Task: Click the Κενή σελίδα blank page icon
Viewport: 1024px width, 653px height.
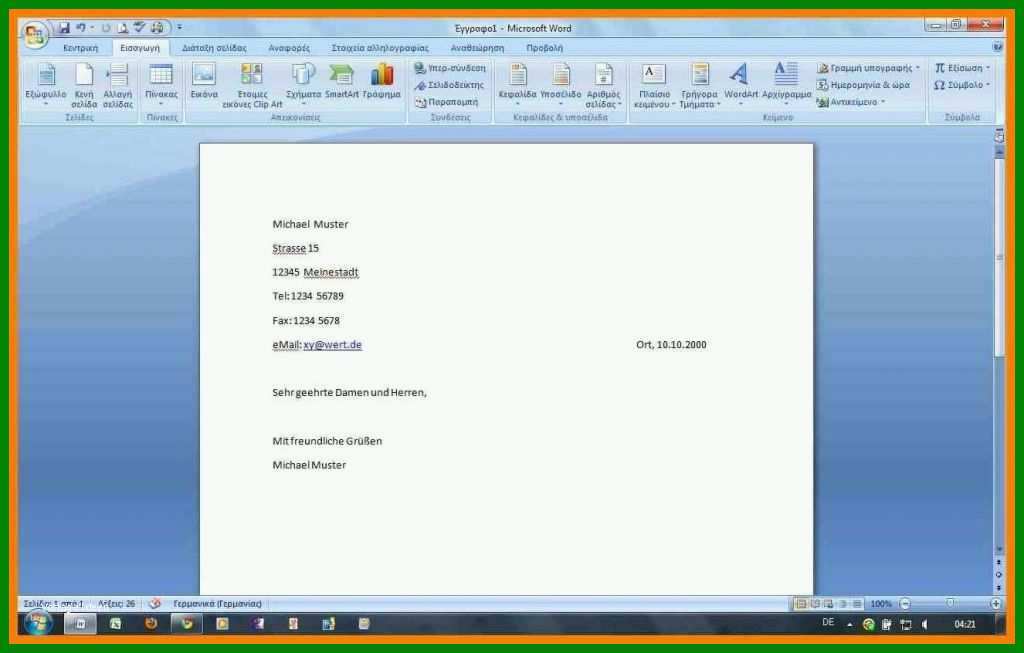Action: [x=84, y=85]
